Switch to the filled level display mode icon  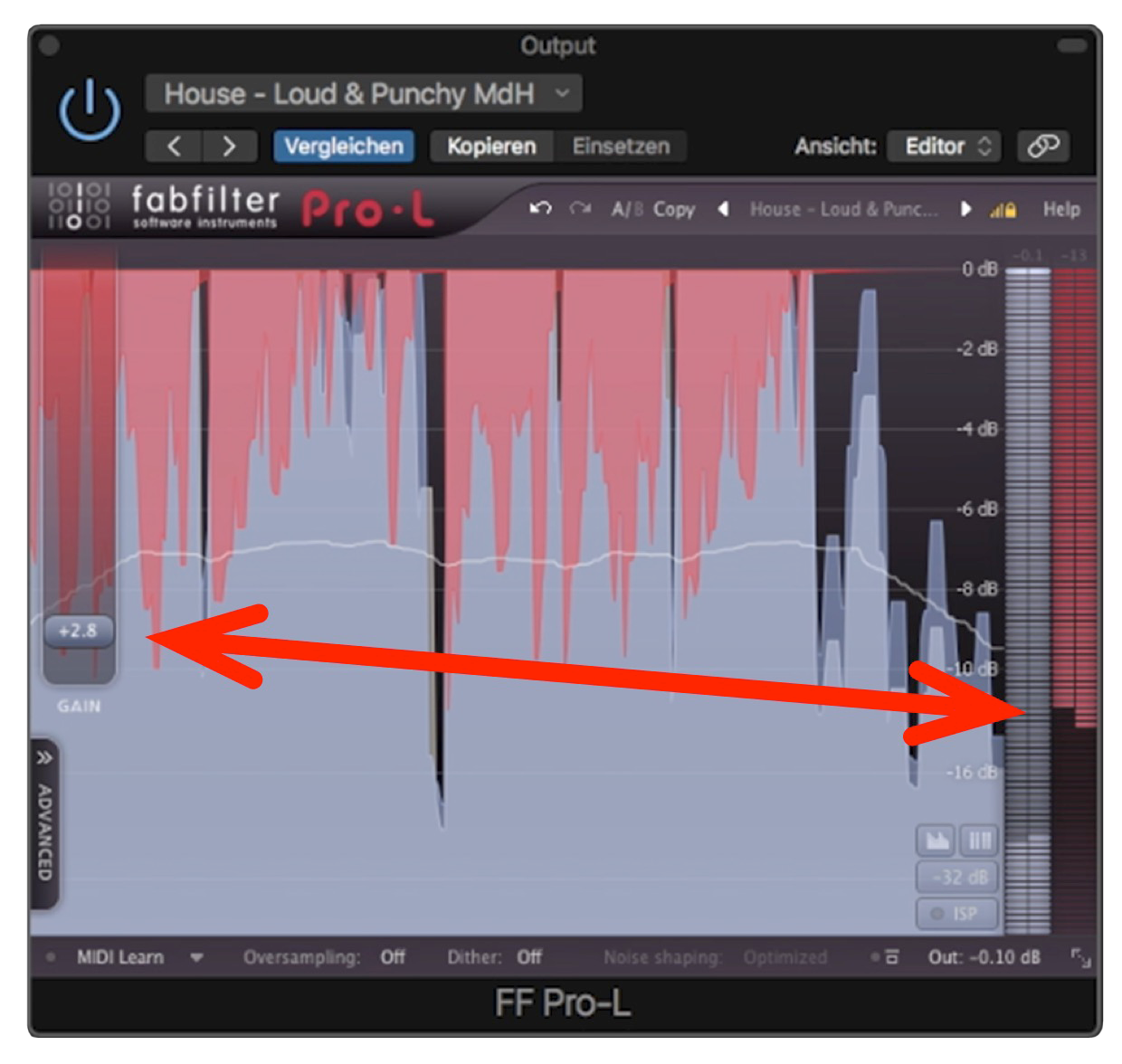point(937,841)
